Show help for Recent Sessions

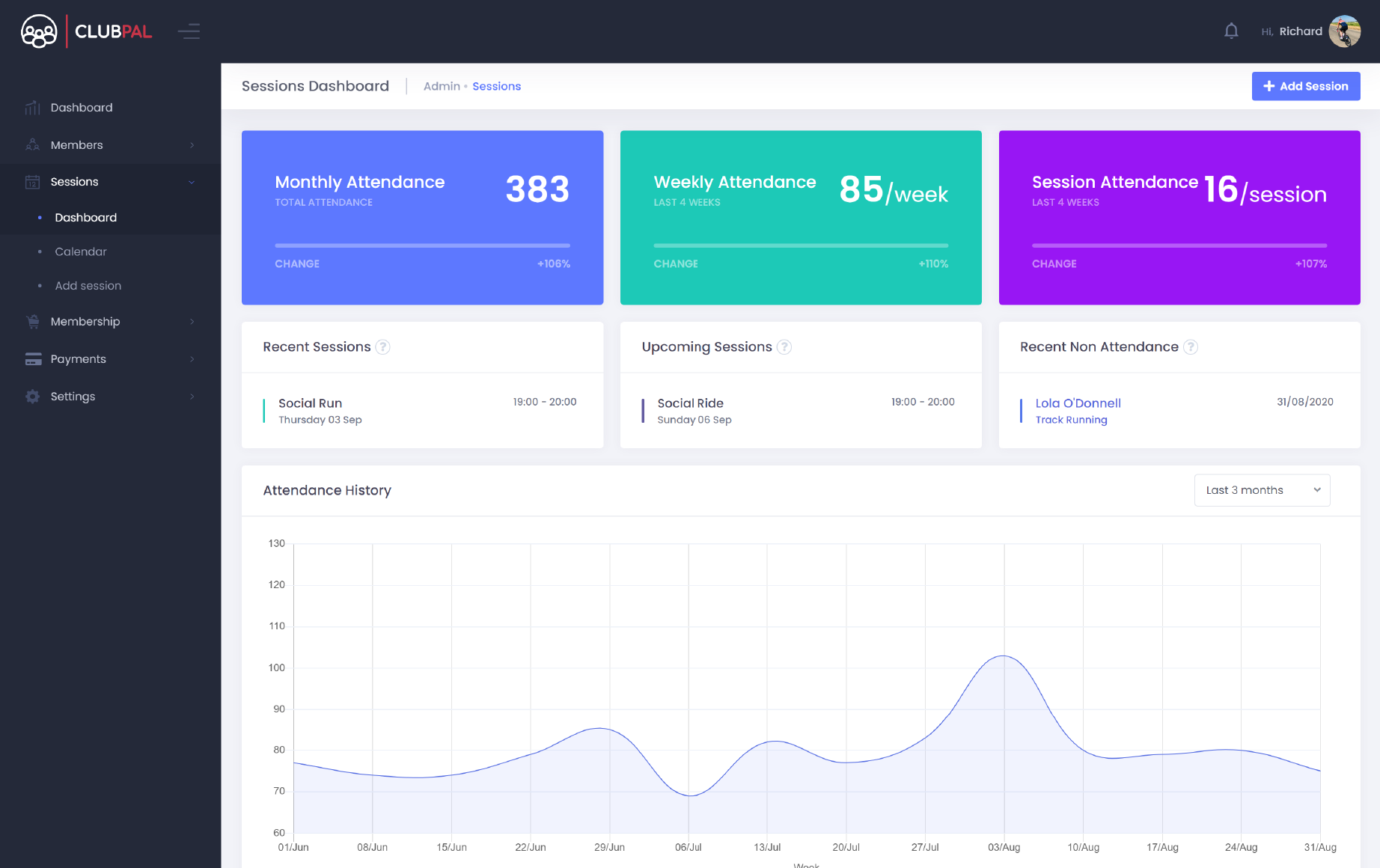pos(382,347)
